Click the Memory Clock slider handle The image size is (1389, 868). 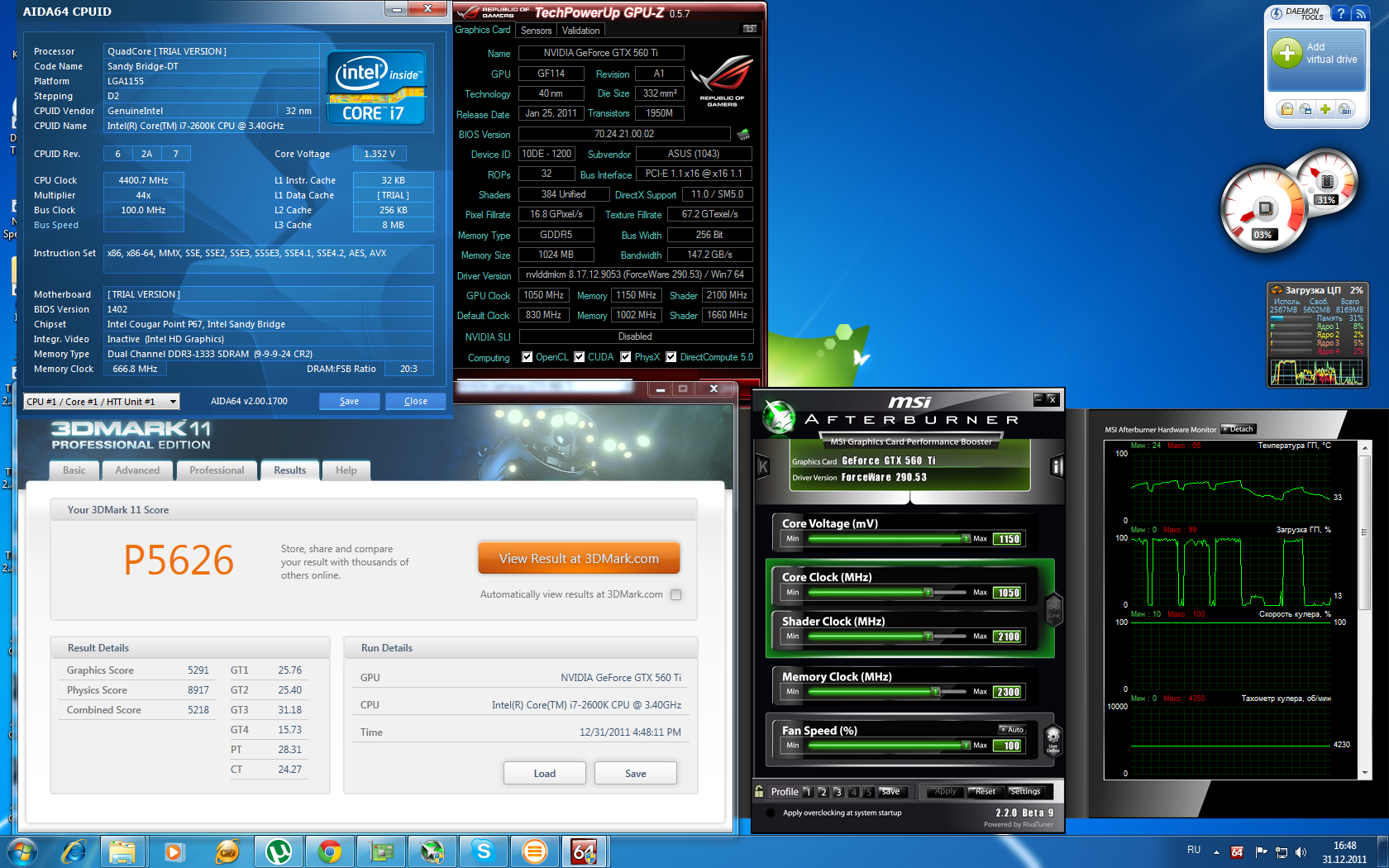[935, 691]
